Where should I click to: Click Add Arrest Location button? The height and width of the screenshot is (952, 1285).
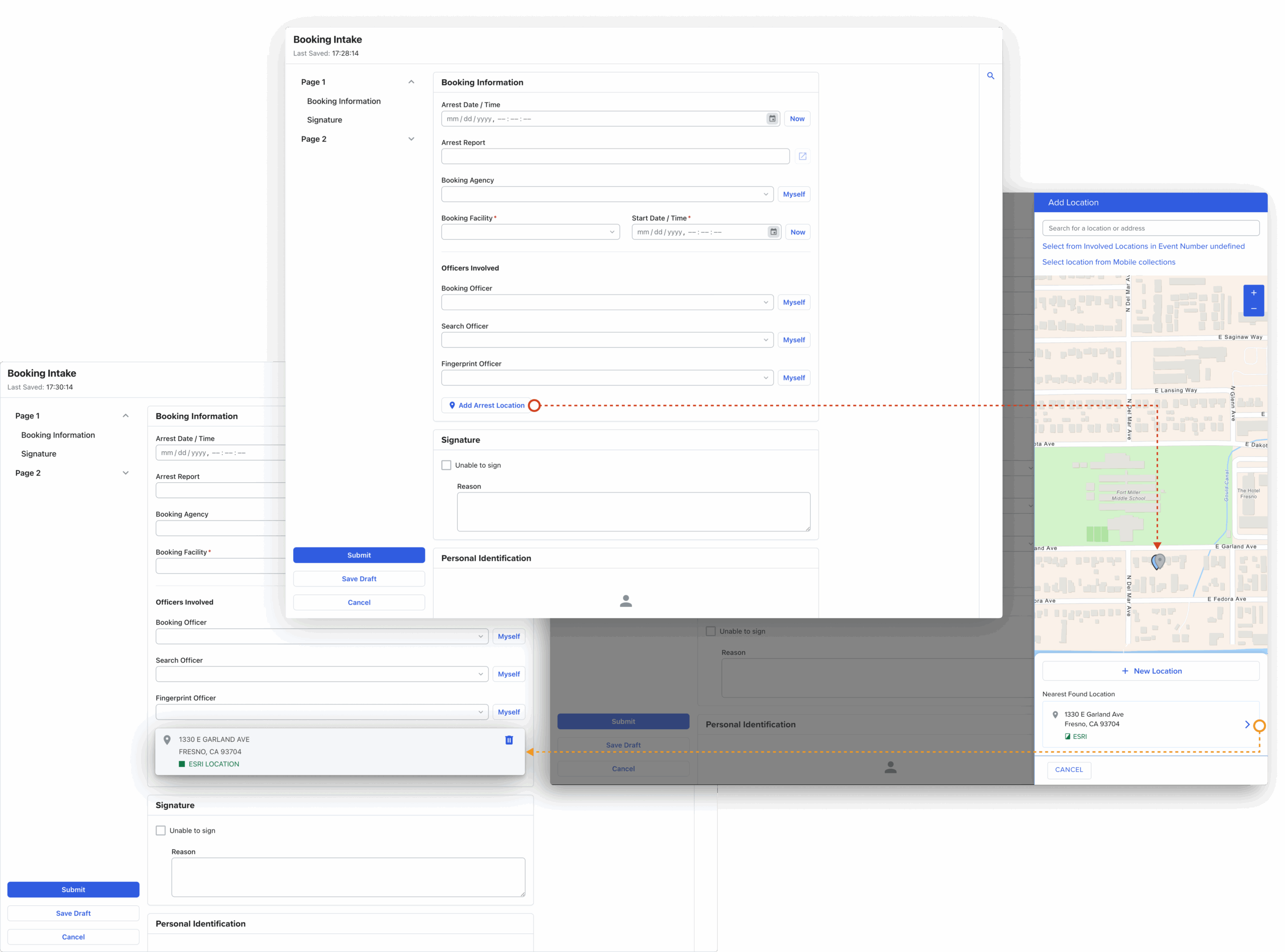coord(487,405)
